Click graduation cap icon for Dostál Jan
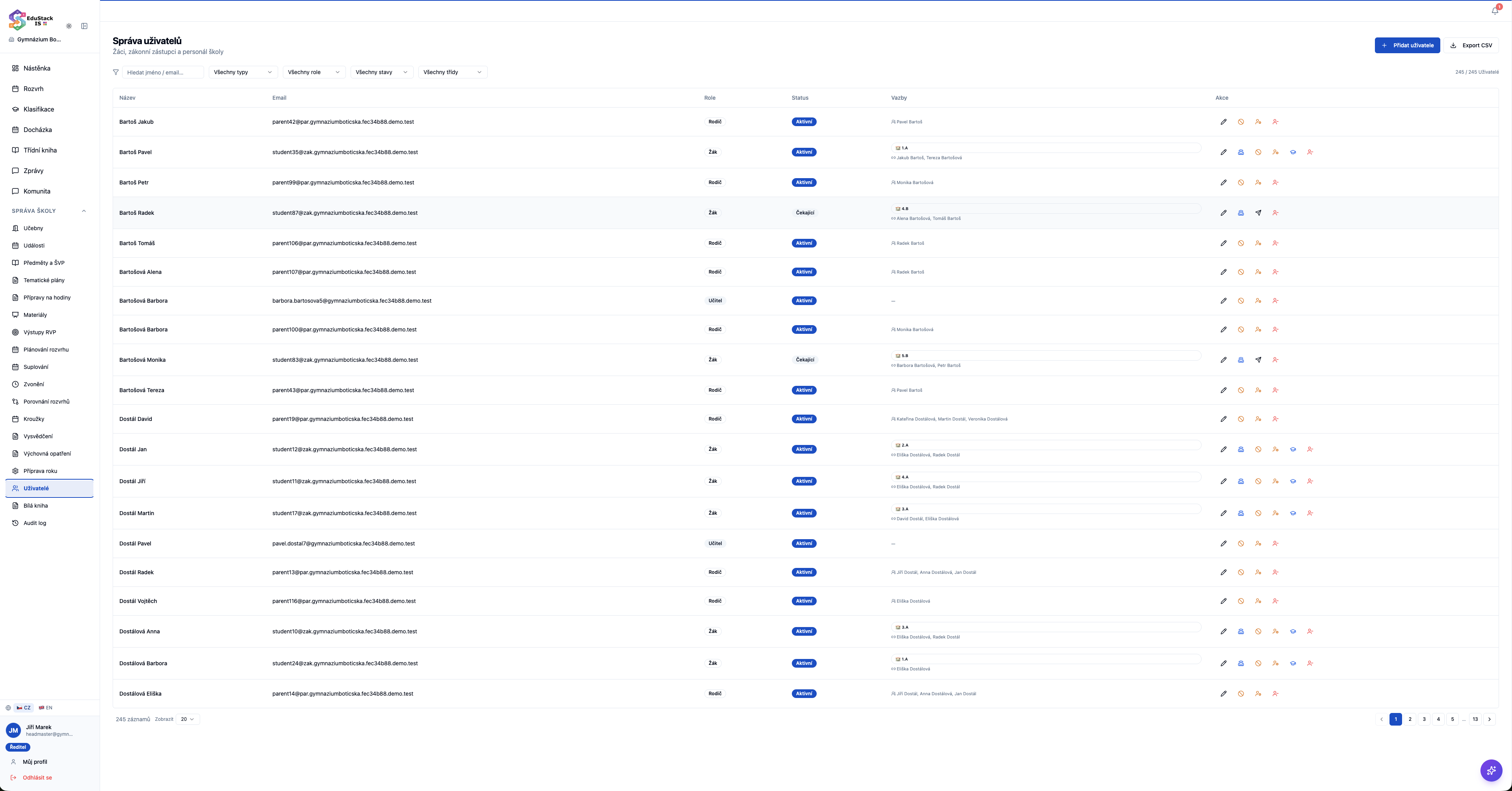Image resolution: width=1512 pixels, height=791 pixels. click(x=1293, y=449)
